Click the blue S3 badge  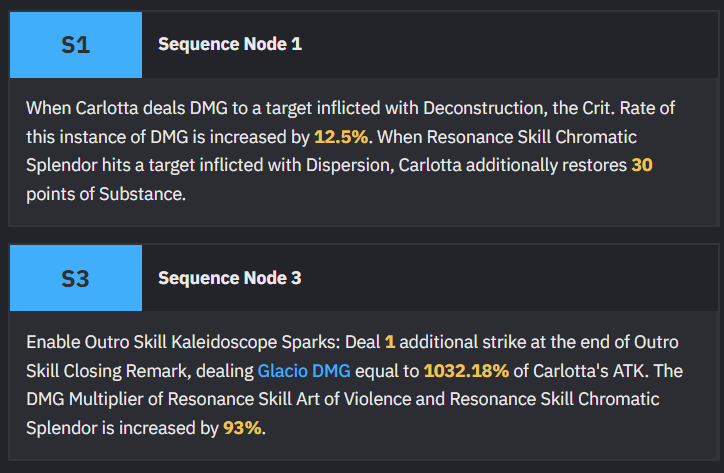tap(76, 278)
